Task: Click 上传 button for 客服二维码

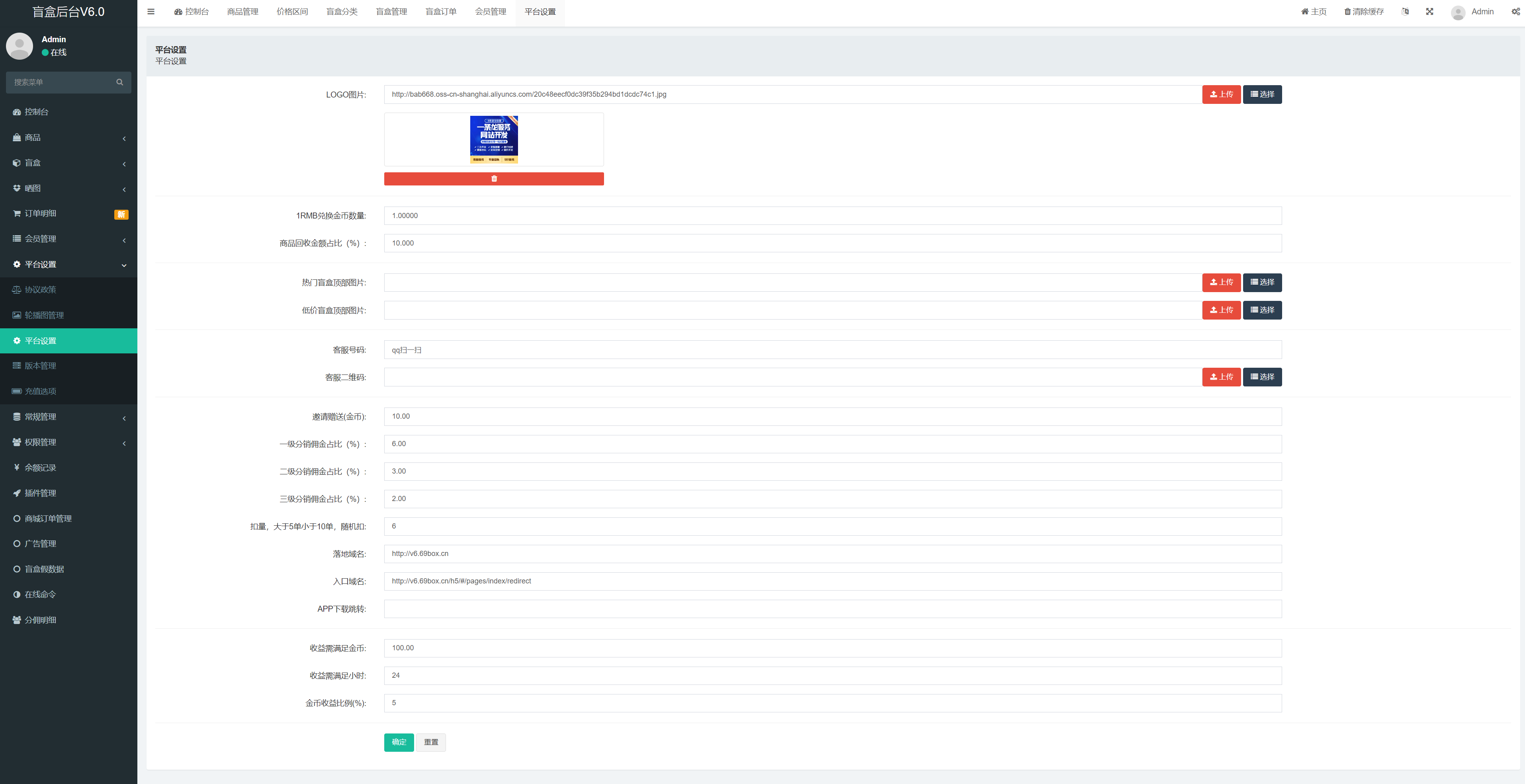Action: tap(1221, 377)
